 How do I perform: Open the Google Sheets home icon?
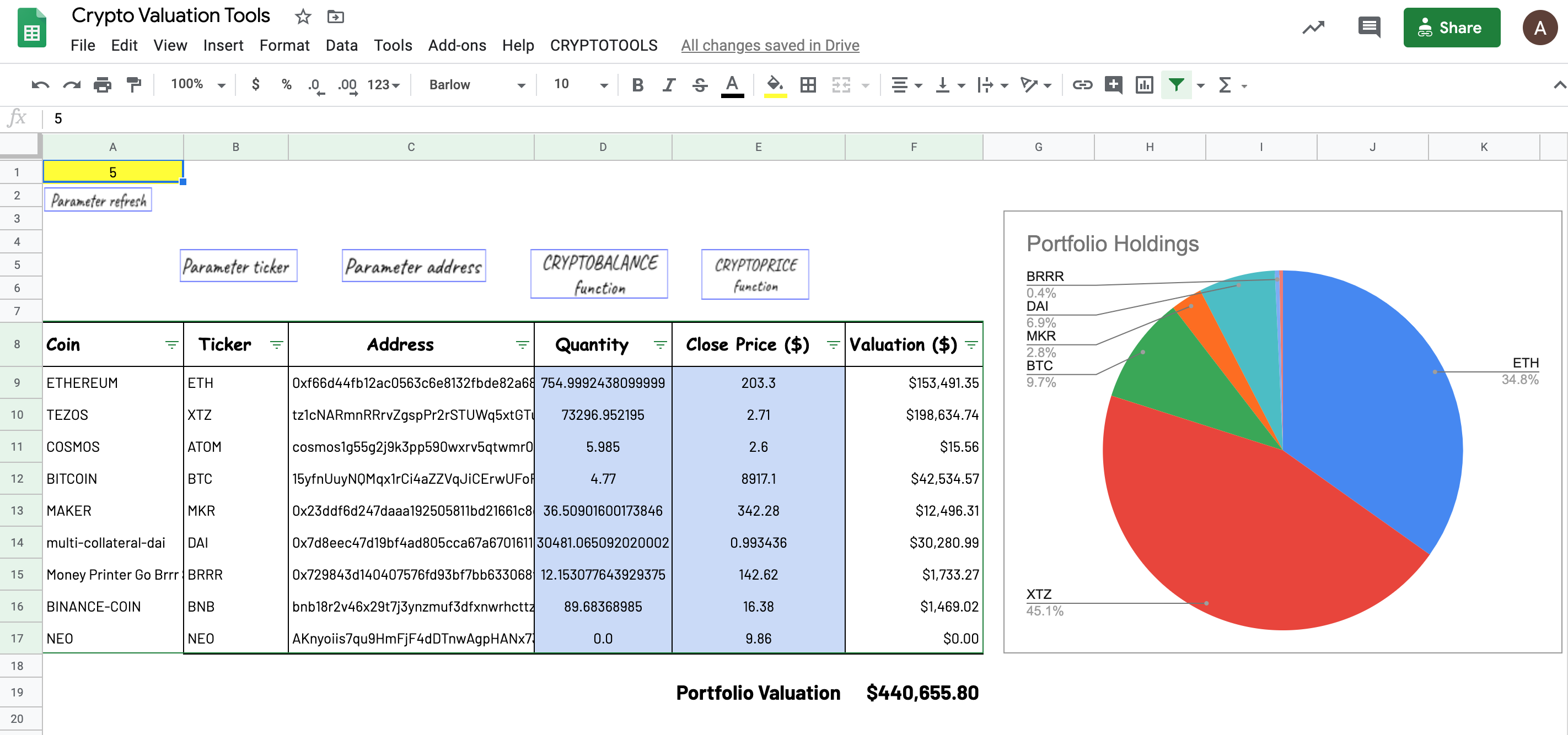click(x=31, y=28)
